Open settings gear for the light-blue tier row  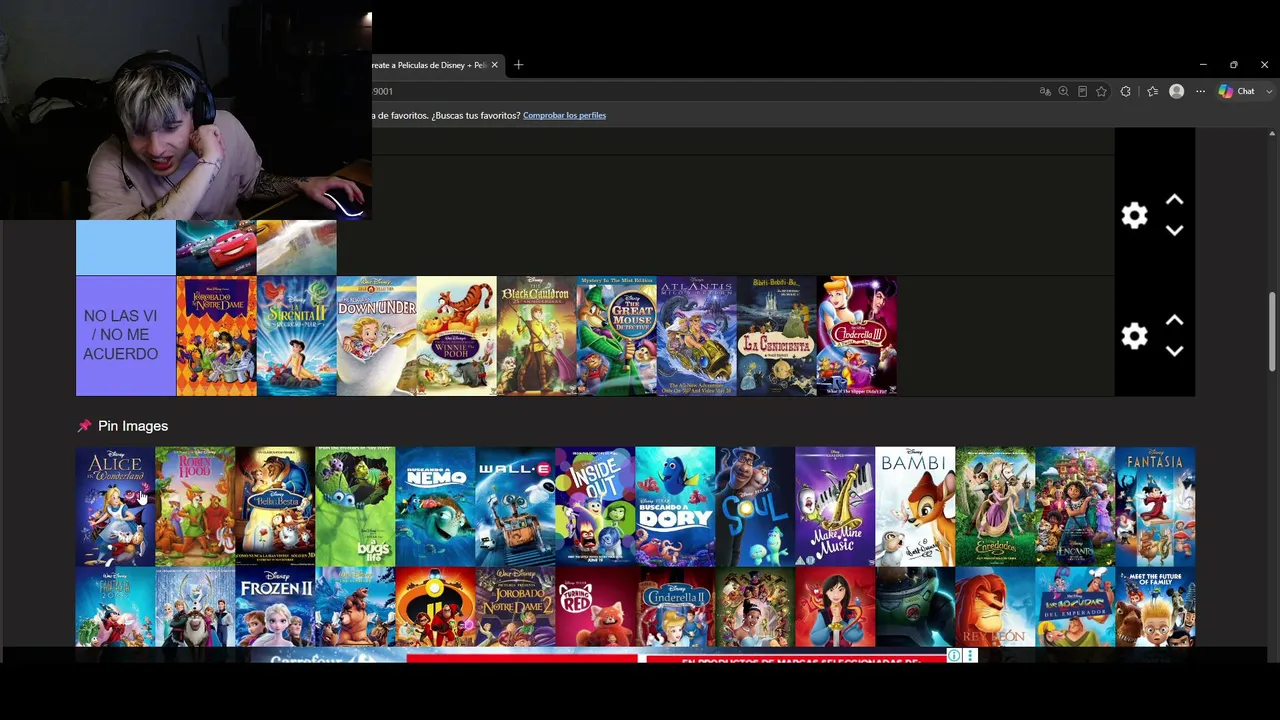coord(1134,215)
